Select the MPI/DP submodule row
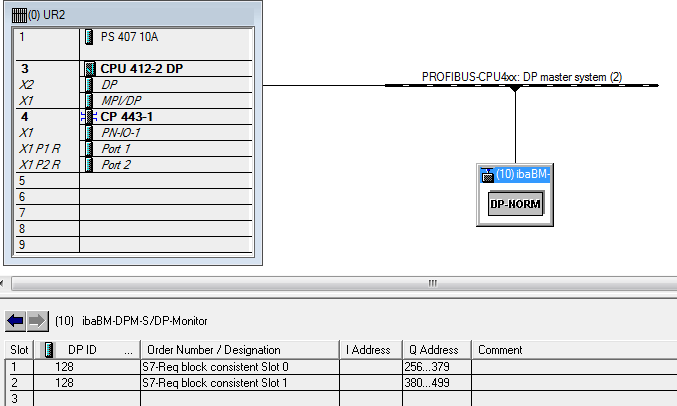The image size is (677, 406). point(133,101)
